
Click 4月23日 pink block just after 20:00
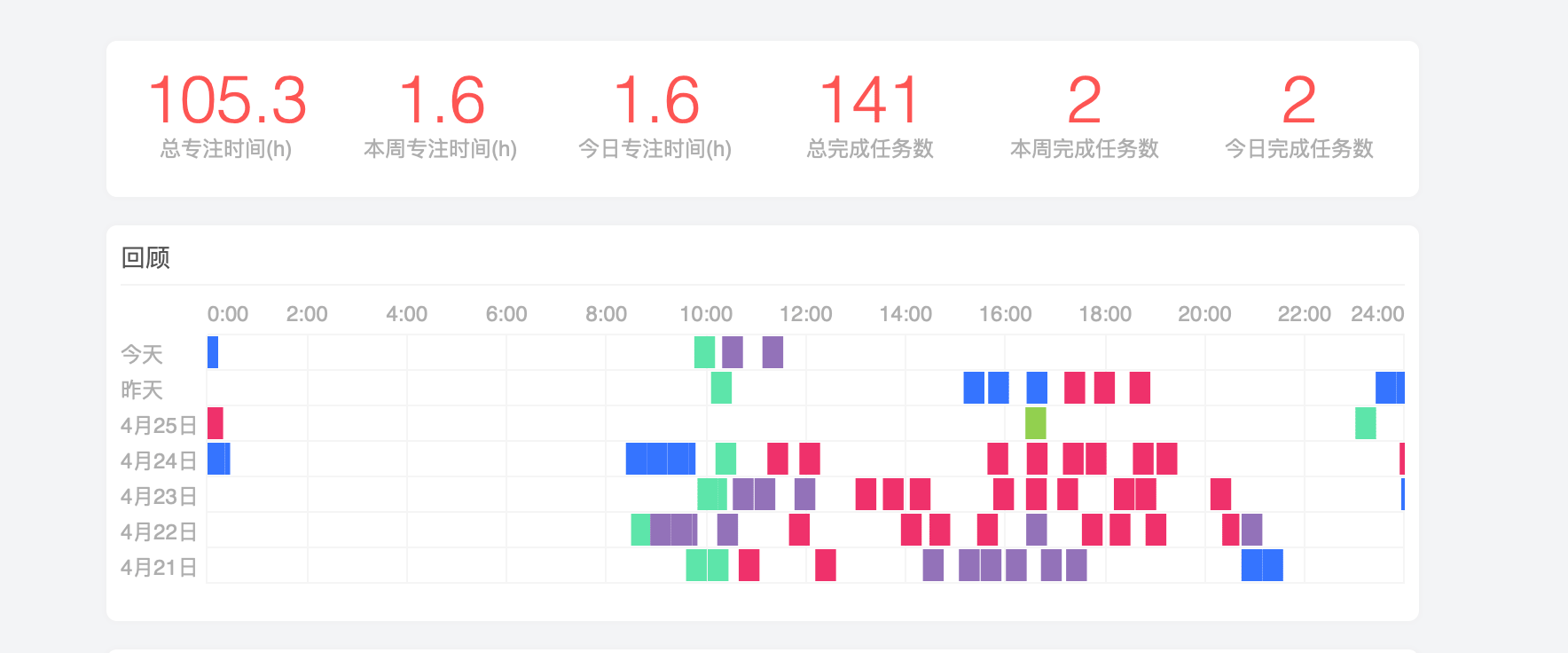coord(1220,494)
